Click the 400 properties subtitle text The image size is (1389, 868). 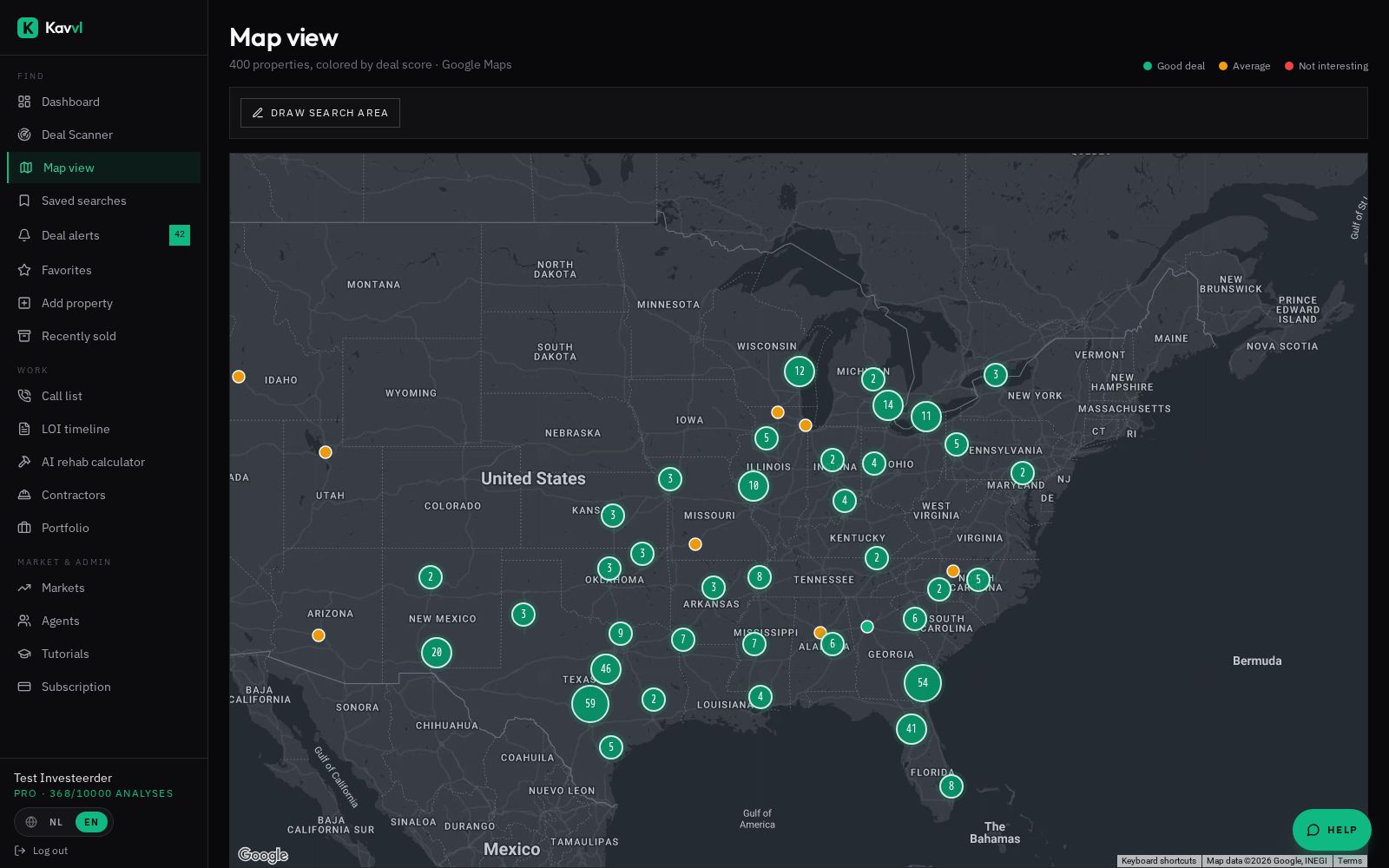click(371, 64)
